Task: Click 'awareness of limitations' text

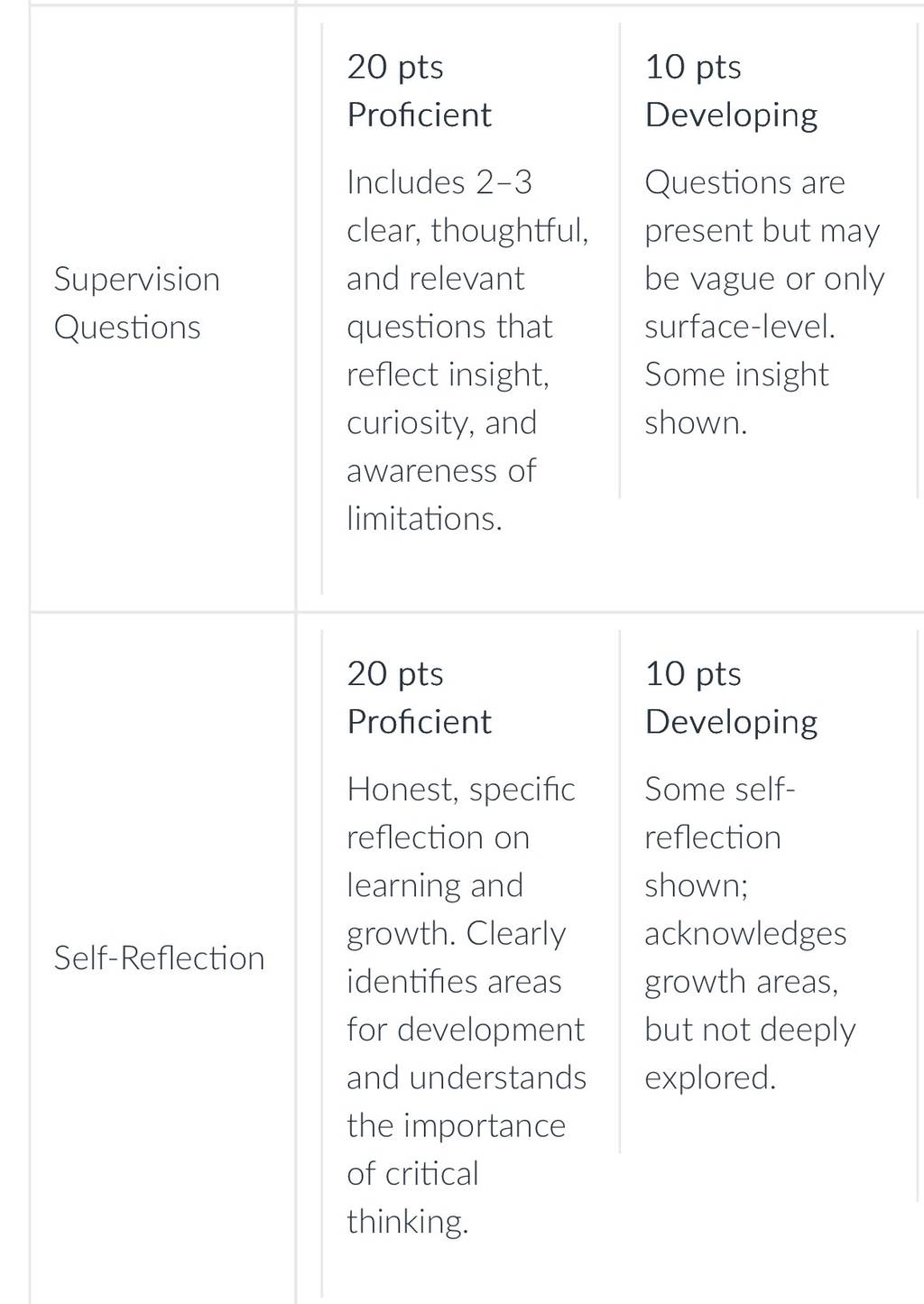Action: (441, 495)
